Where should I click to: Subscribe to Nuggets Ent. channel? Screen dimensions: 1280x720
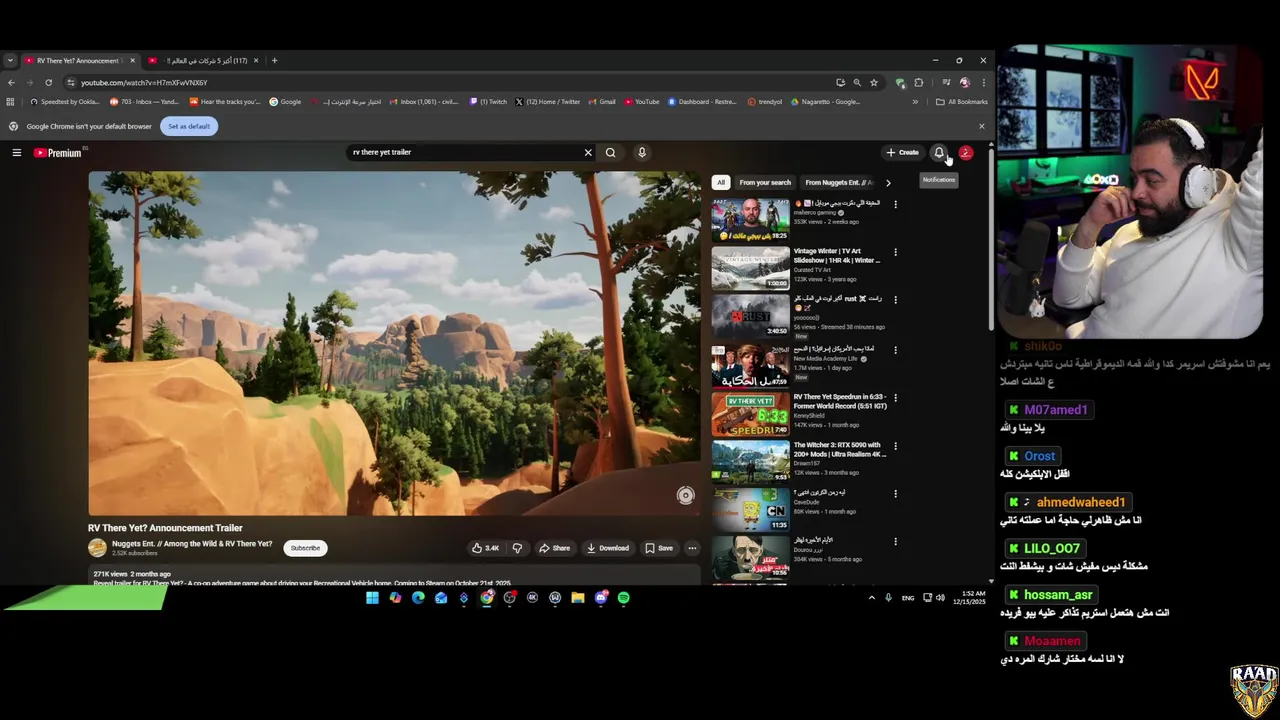[305, 548]
